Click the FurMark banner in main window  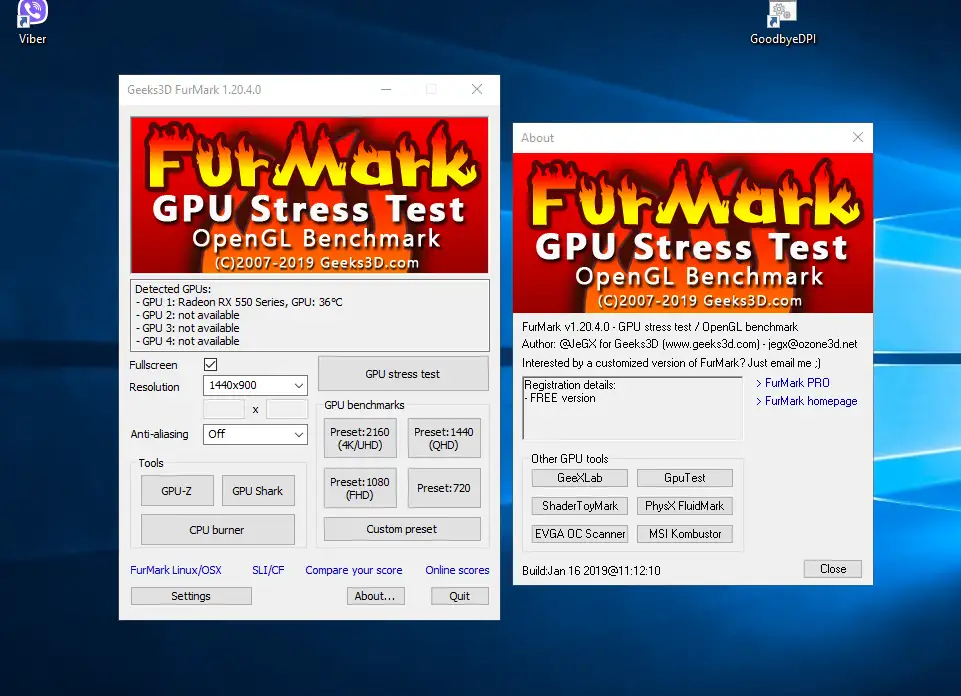pyautogui.click(x=310, y=195)
